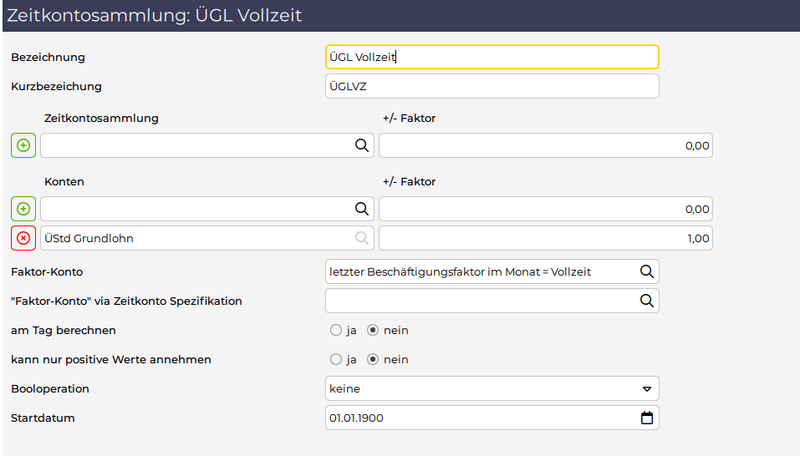Click the Bezeichnung text field
800x456 pixels.
(x=492, y=57)
